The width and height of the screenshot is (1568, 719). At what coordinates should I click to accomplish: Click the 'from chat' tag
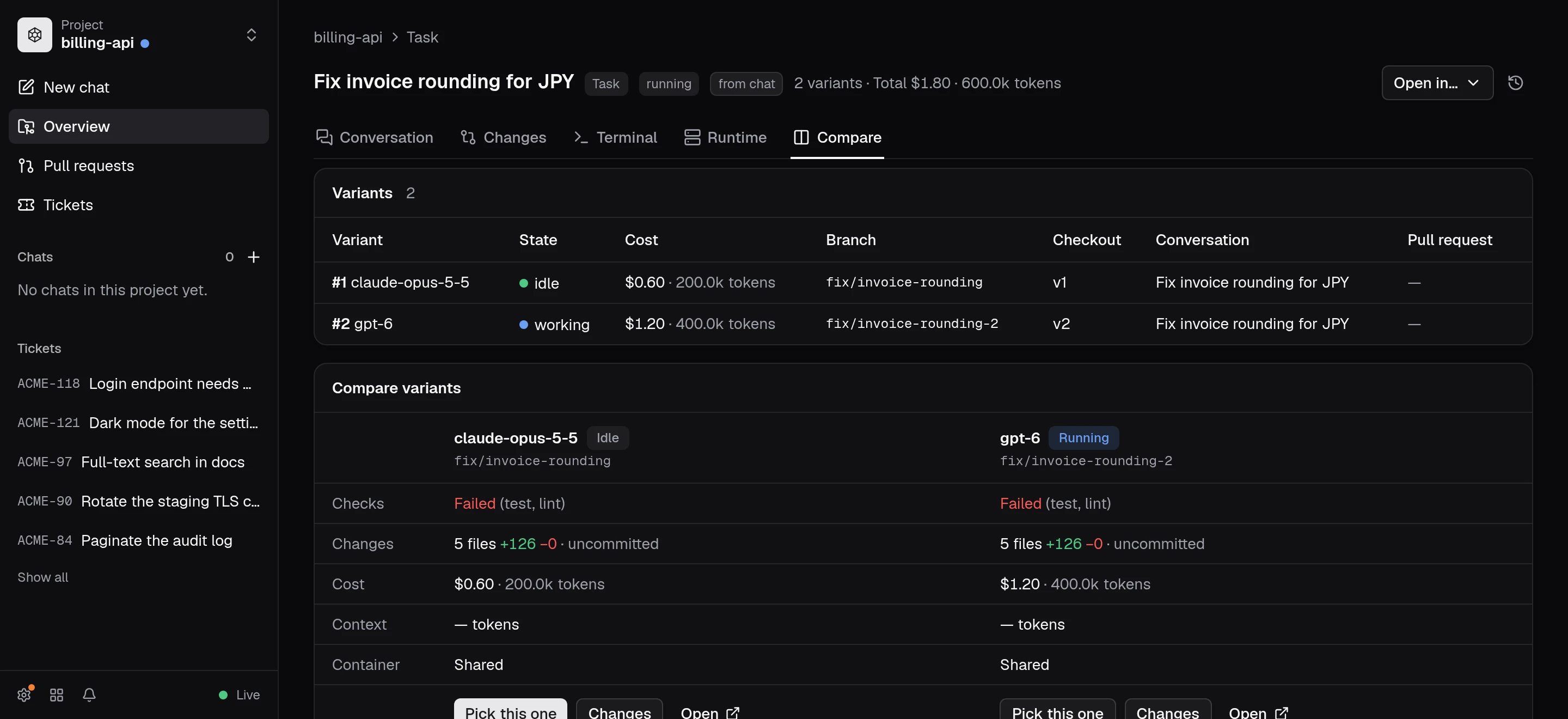746,83
